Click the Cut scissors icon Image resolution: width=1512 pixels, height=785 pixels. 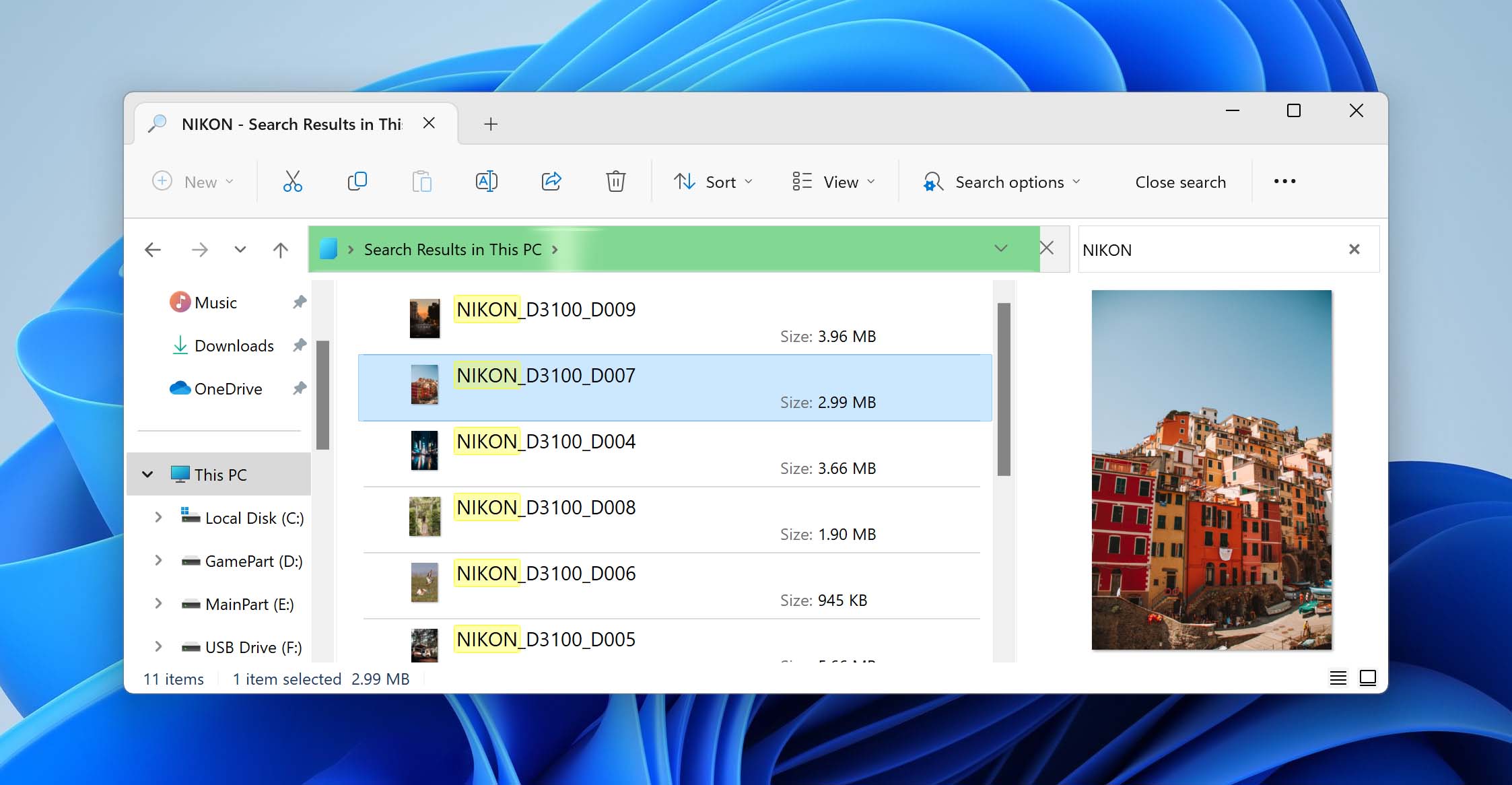(x=292, y=182)
